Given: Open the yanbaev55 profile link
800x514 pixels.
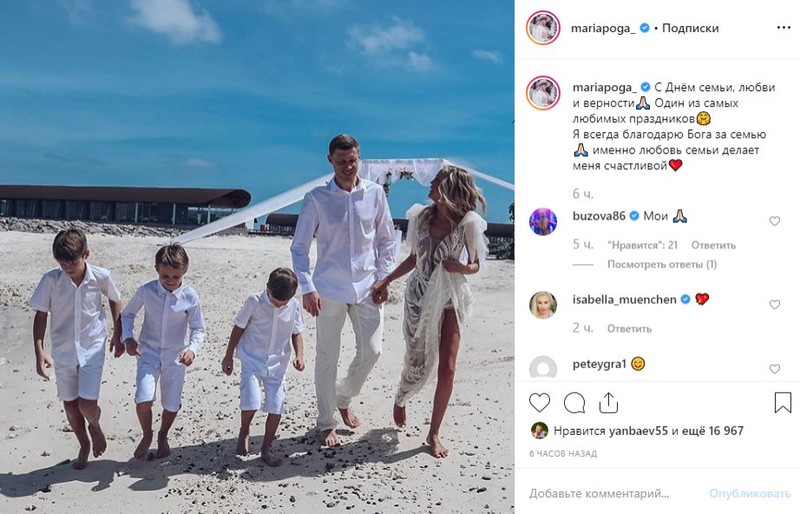Looking at the screenshot, I should click(x=638, y=431).
